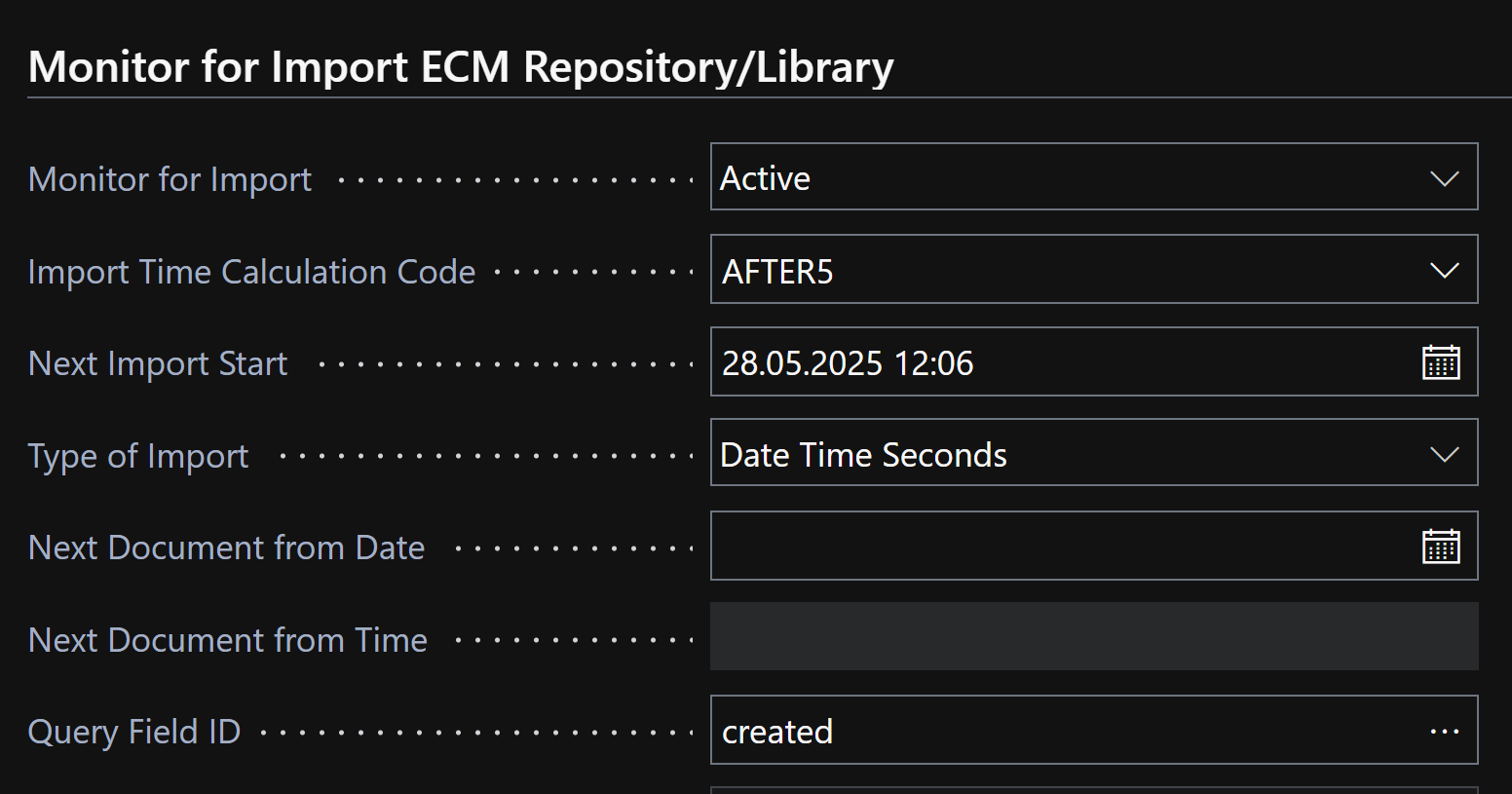The image size is (1512, 794).
Task: Click into the 28.05.2025 12:06 date text
Action: click(x=848, y=363)
